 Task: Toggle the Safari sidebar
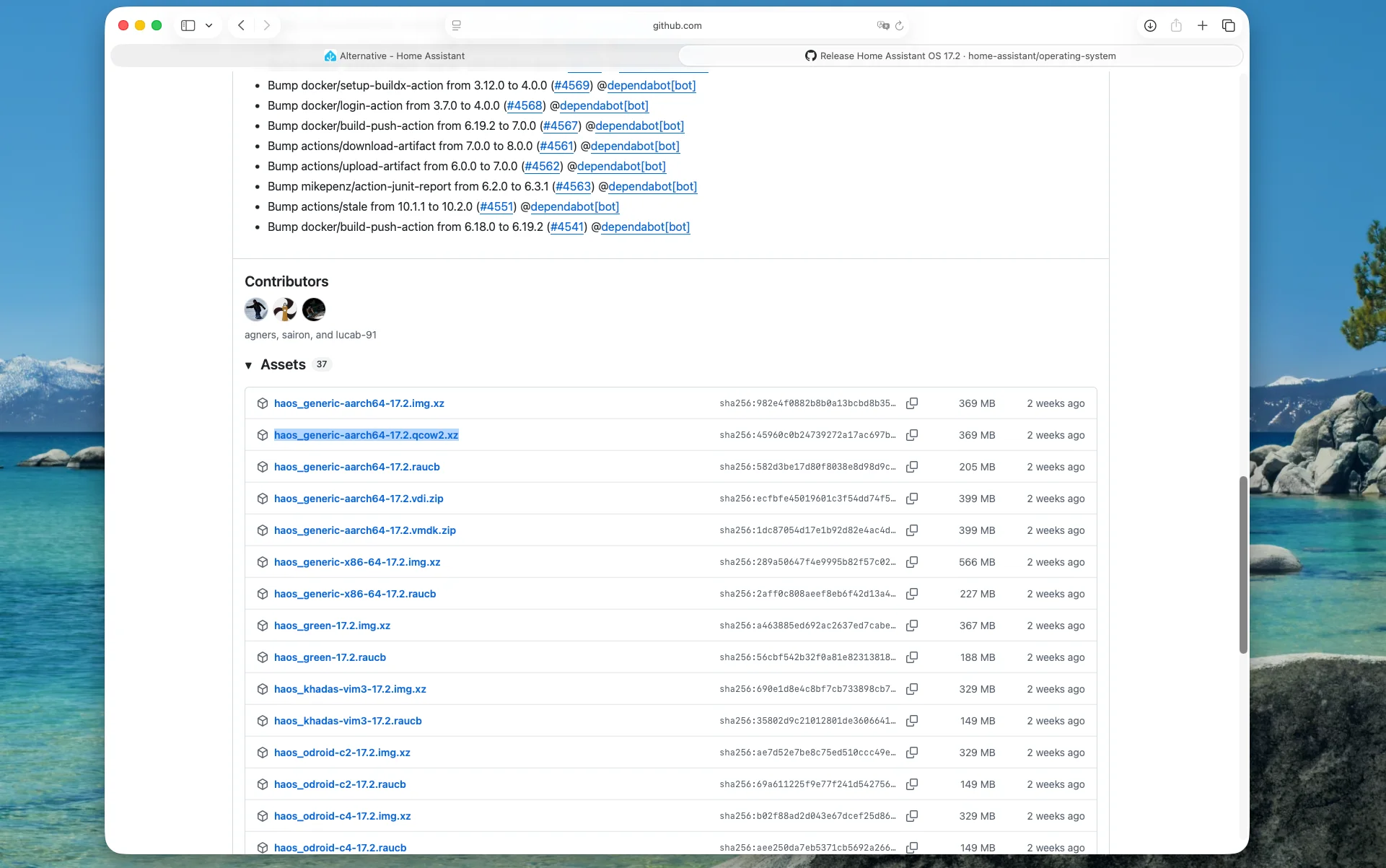click(188, 25)
